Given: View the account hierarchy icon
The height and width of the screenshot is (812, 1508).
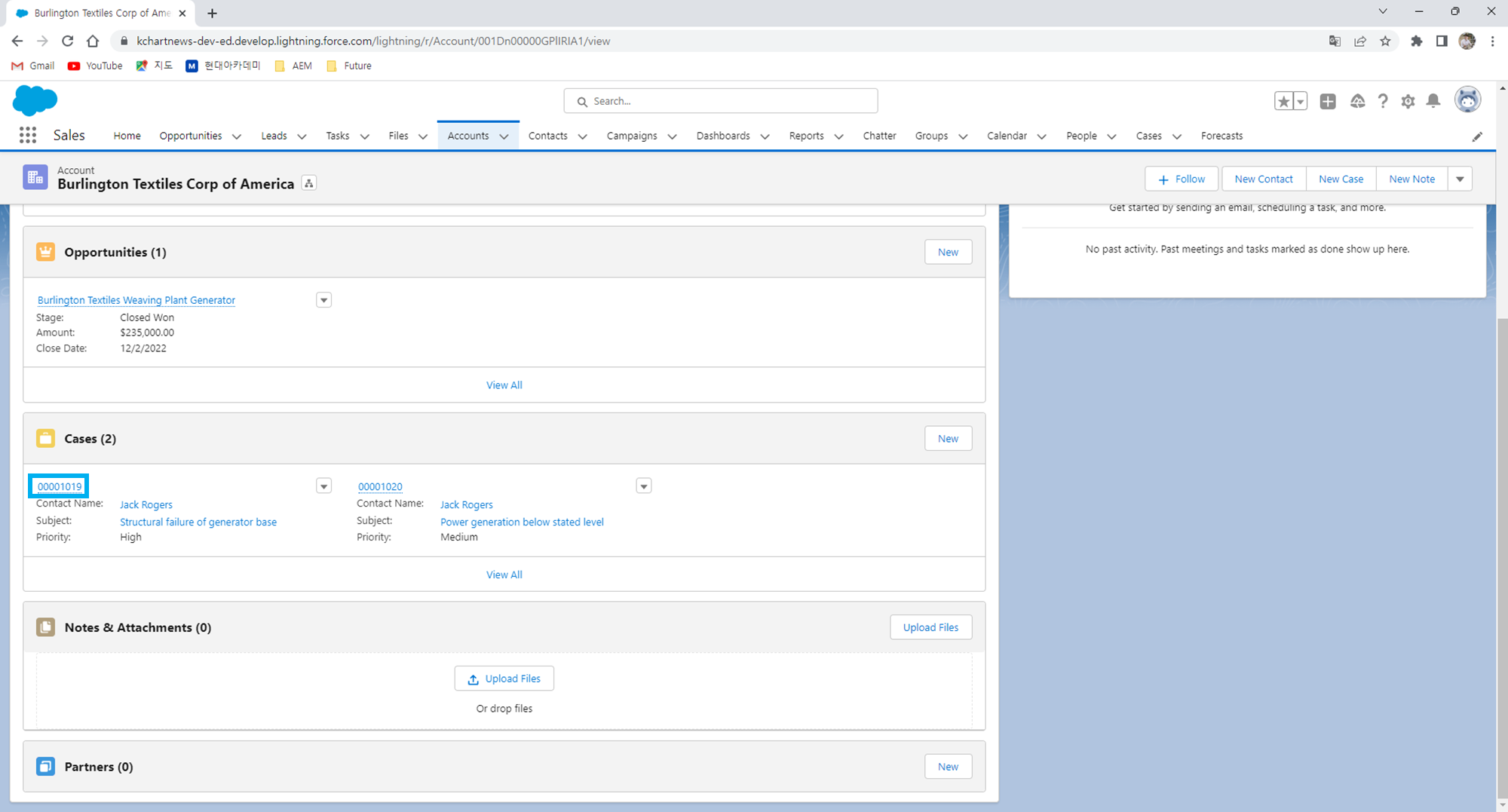Looking at the screenshot, I should (309, 183).
